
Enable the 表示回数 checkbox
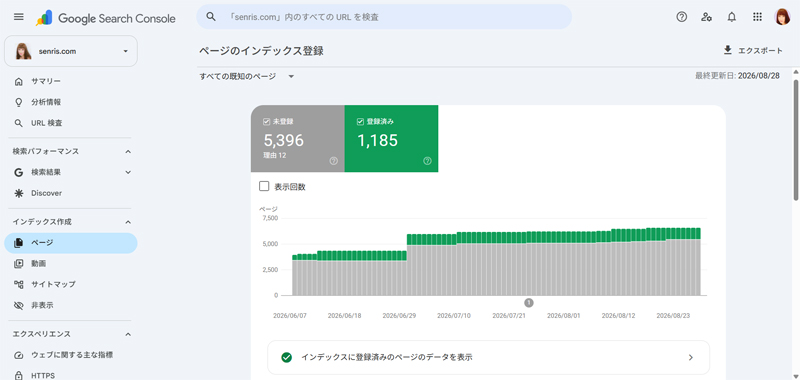[264, 186]
